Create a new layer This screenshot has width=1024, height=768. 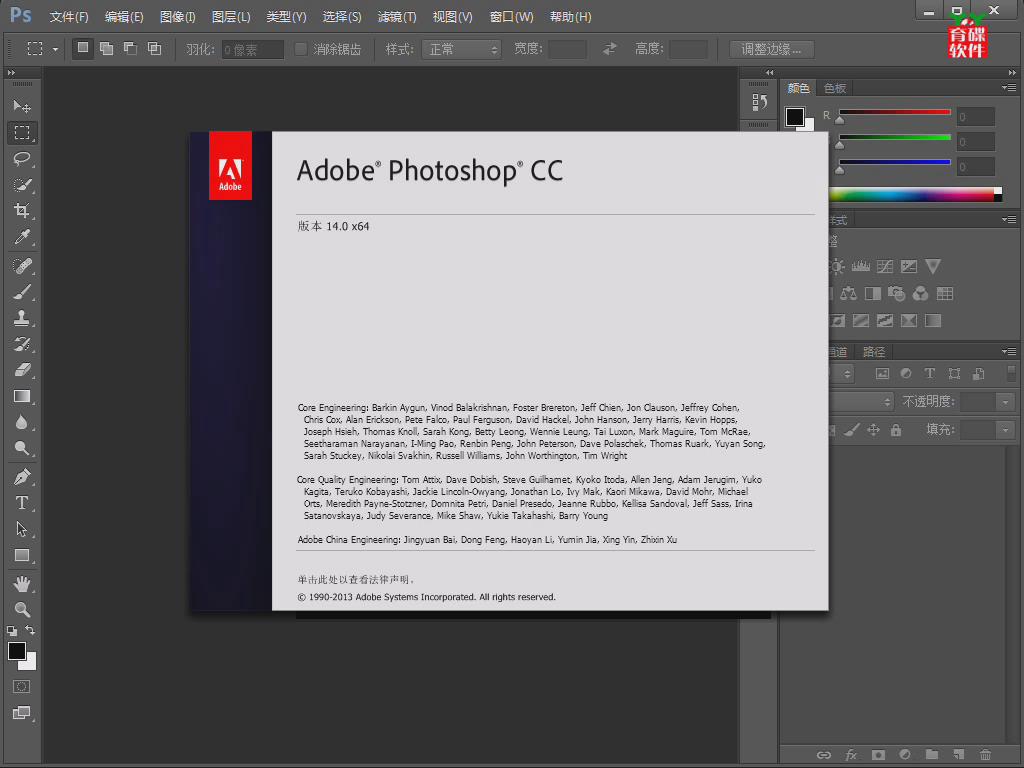[958, 754]
